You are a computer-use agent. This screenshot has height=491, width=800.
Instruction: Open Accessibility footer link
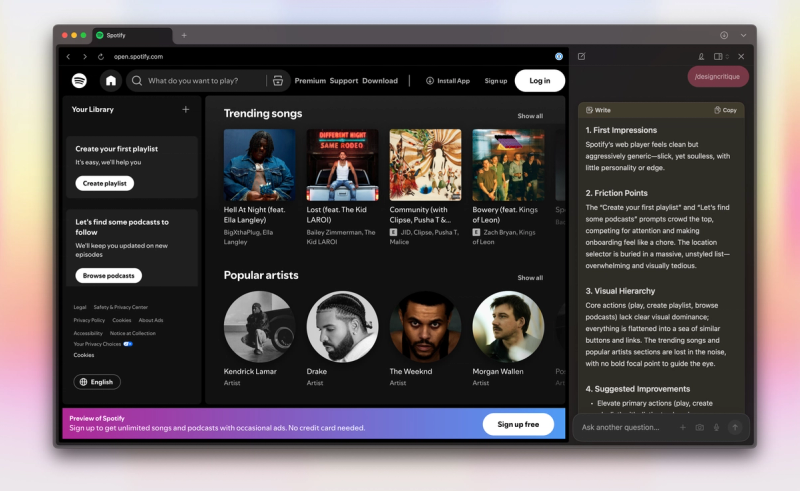point(88,333)
